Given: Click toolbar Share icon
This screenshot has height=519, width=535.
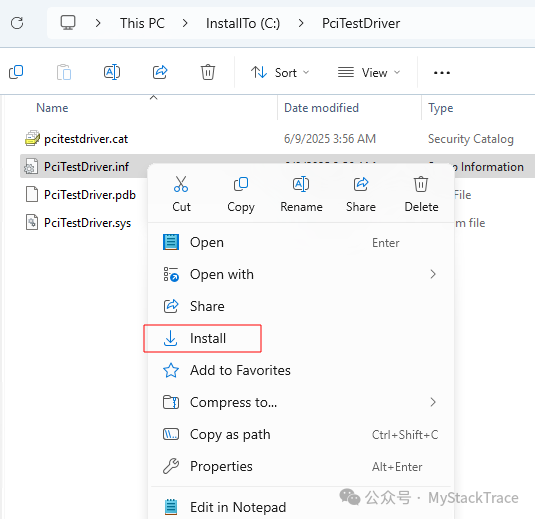Looking at the screenshot, I should (x=160, y=72).
